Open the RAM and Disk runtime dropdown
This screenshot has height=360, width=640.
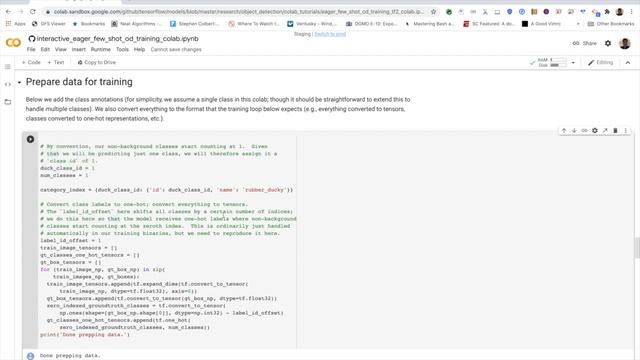(573, 63)
